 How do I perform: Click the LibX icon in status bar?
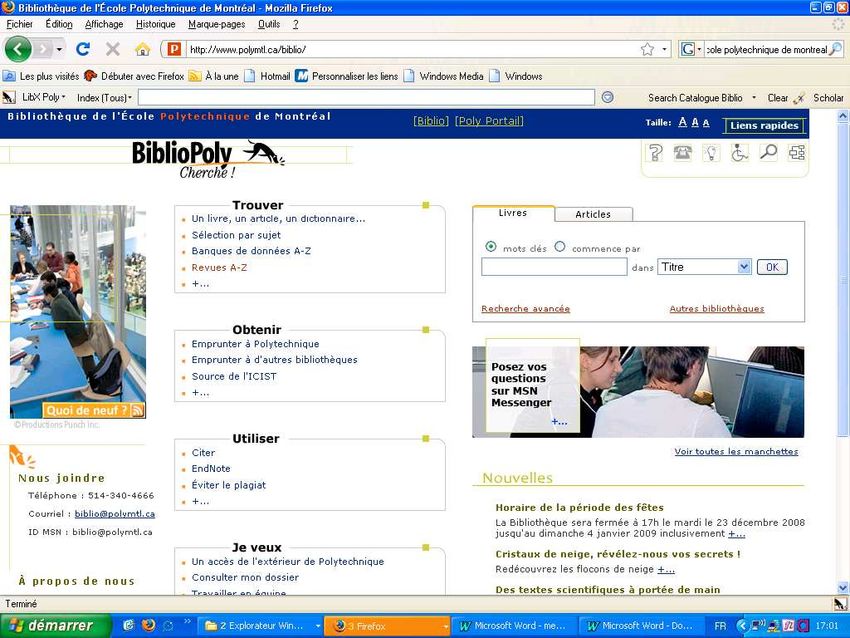[840, 604]
